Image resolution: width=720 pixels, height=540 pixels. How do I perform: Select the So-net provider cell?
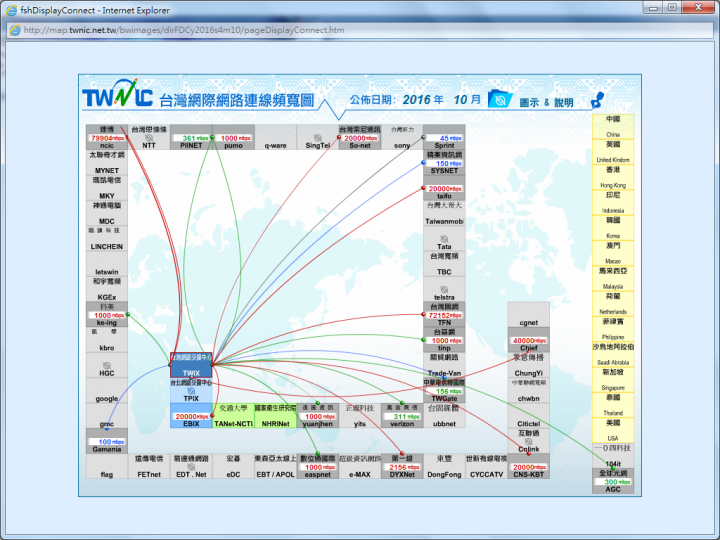[x=360, y=137]
